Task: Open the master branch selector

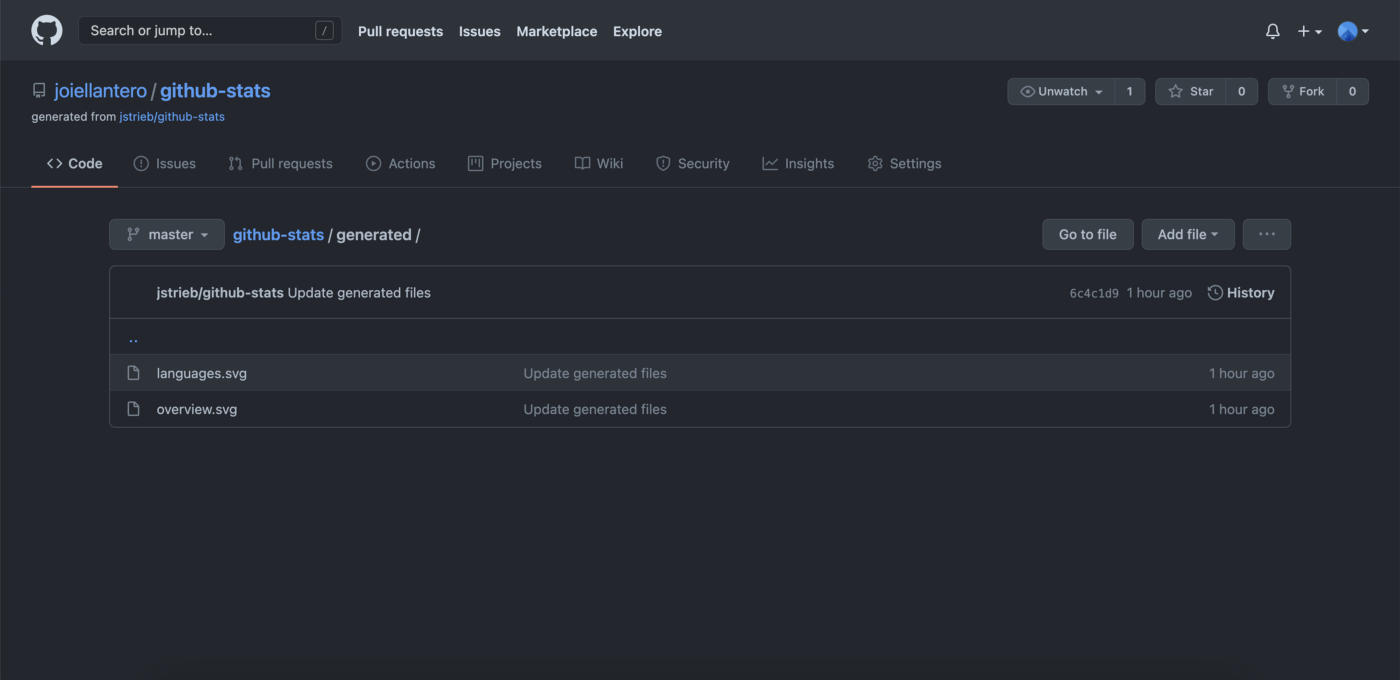Action: tap(167, 234)
